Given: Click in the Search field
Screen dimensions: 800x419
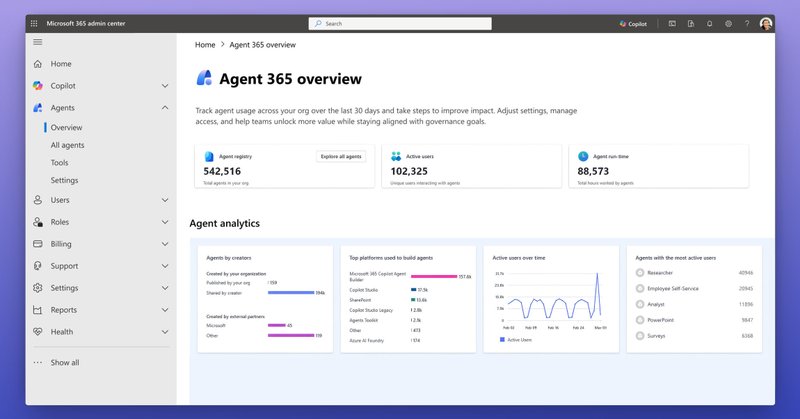Looking at the screenshot, I should [400, 23].
